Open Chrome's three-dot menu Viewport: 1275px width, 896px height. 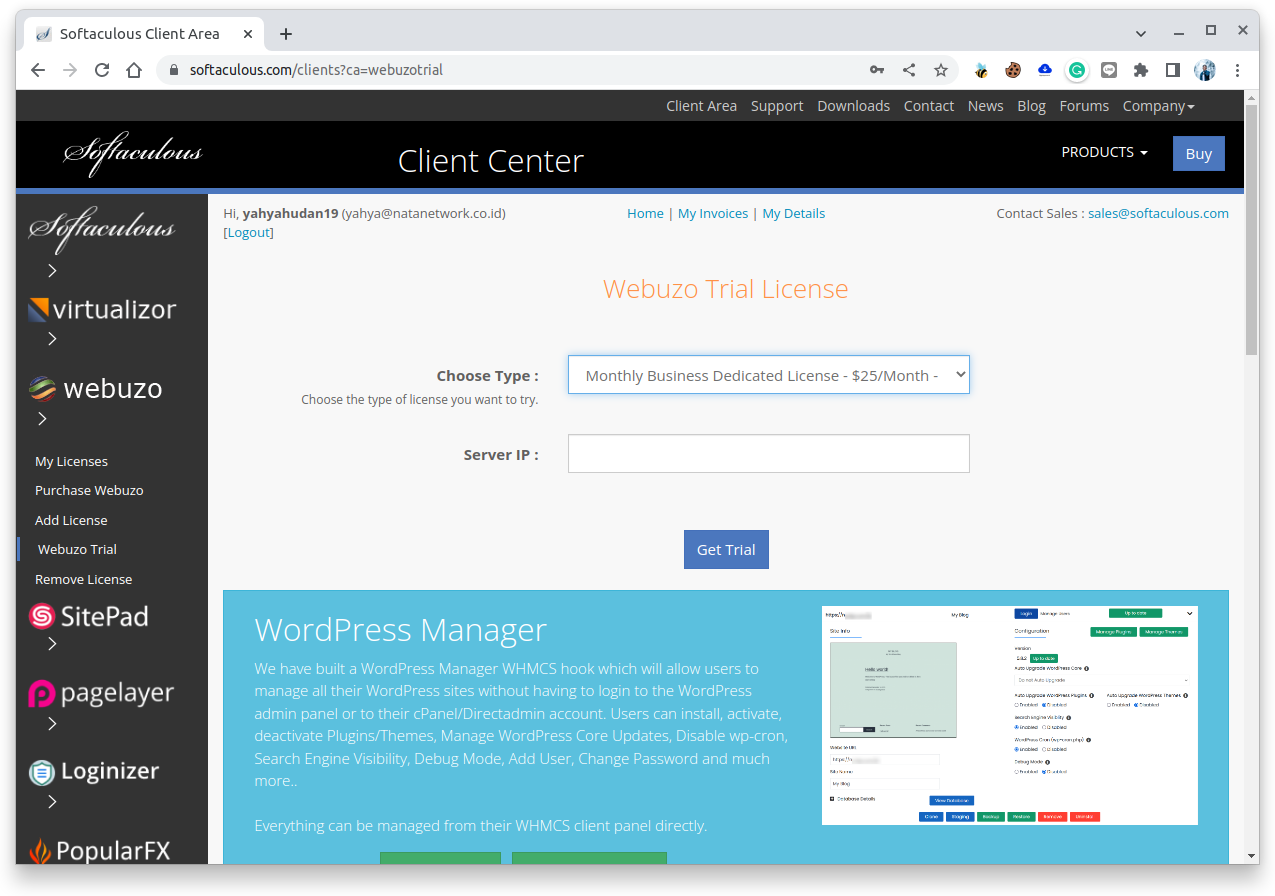click(1238, 70)
